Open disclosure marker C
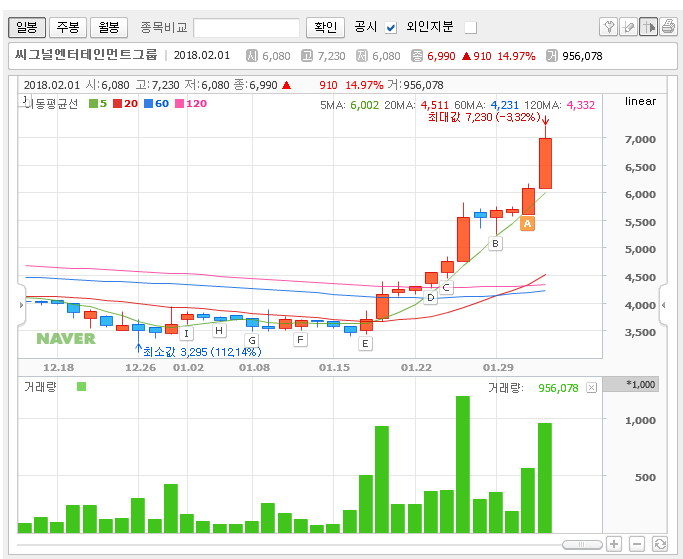 coord(446,288)
